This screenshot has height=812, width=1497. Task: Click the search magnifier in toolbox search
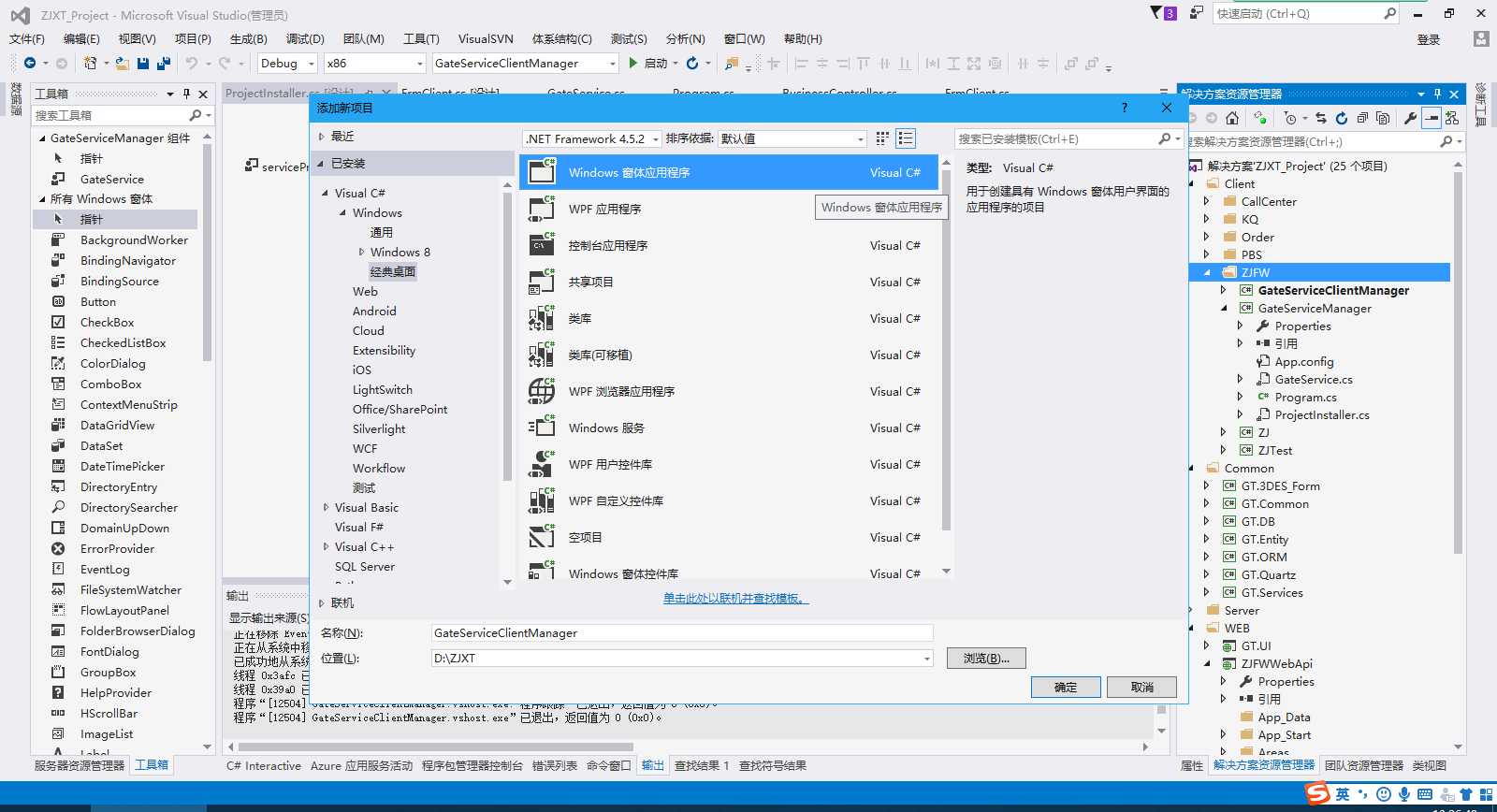195,115
